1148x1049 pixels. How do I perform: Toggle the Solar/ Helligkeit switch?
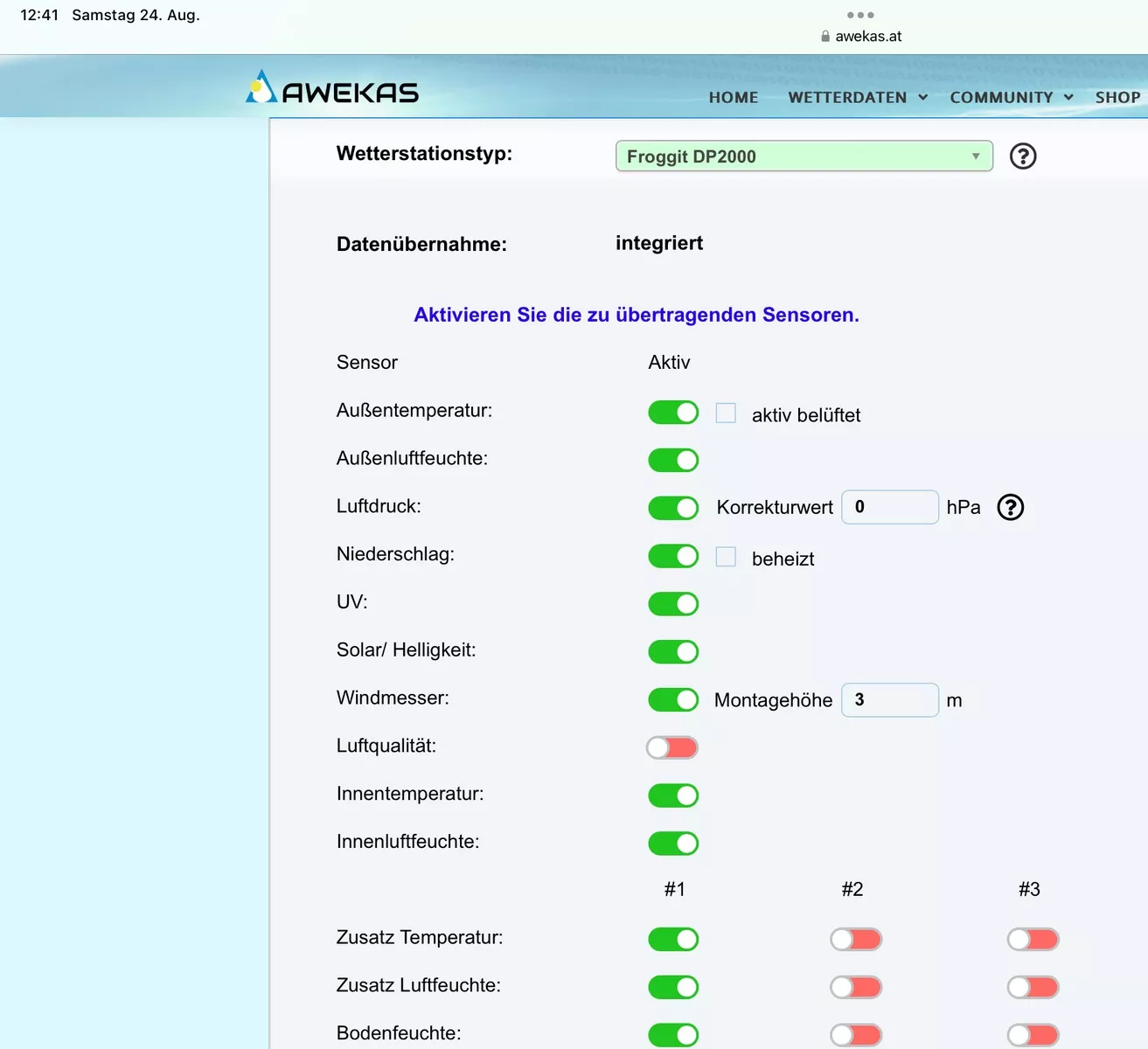(x=673, y=651)
